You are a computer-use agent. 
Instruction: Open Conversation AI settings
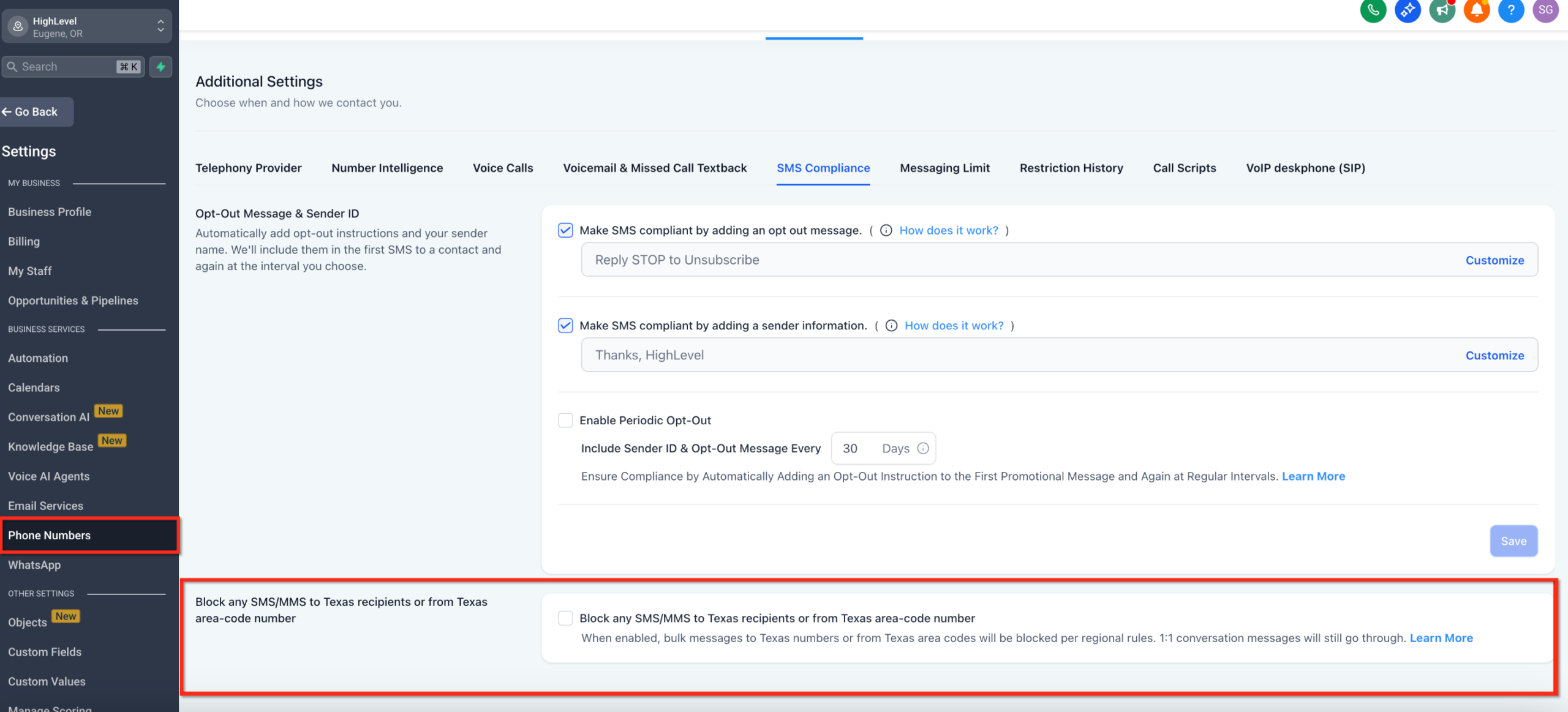(48, 417)
